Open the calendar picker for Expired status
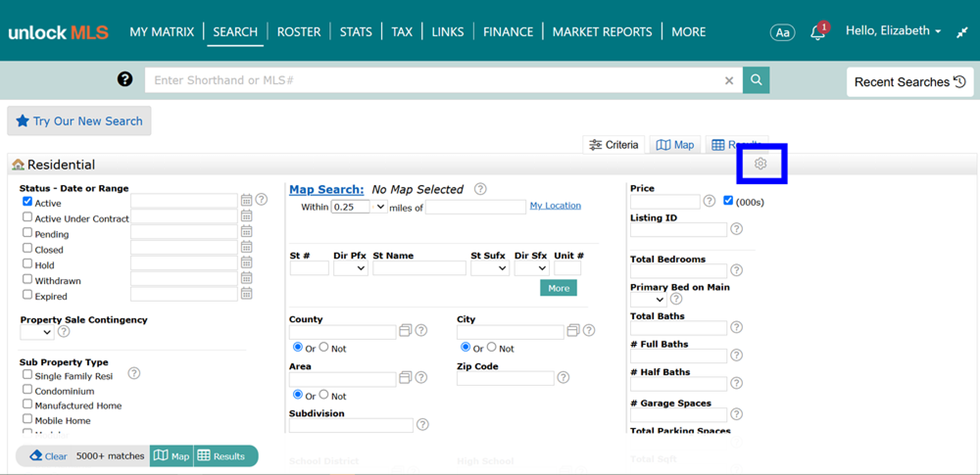This screenshot has height=475, width=980. click(x=247, y=294)
